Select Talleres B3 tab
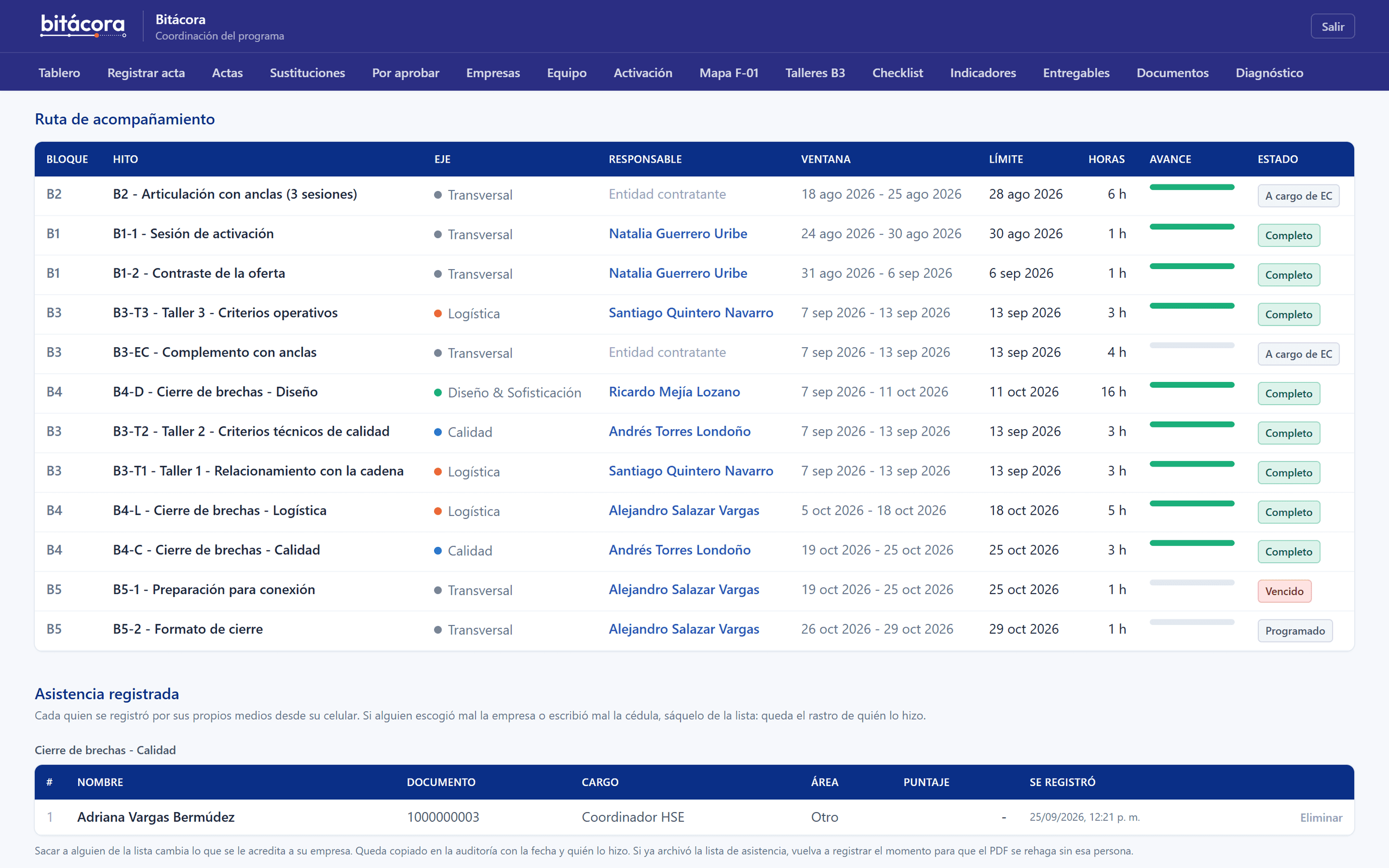The width and height of the screenshot is (1389, 868). [815, 73]
